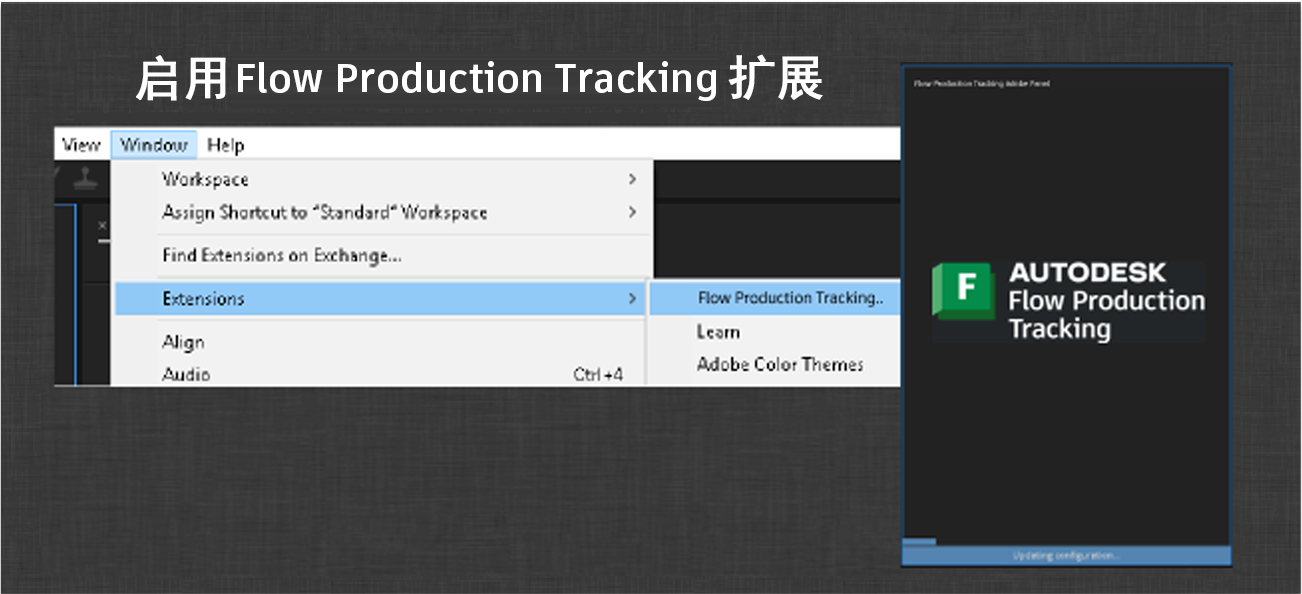
Task: Click the Flow Production Tracking Adobe Panel title
Action: (x=981, y=84)
